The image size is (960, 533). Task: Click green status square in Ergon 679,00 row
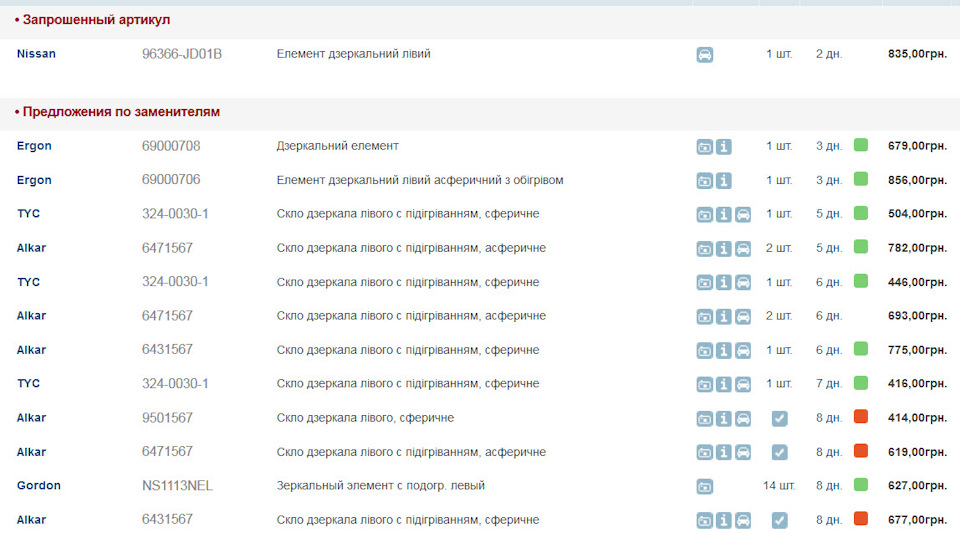(x=861, y=145)
